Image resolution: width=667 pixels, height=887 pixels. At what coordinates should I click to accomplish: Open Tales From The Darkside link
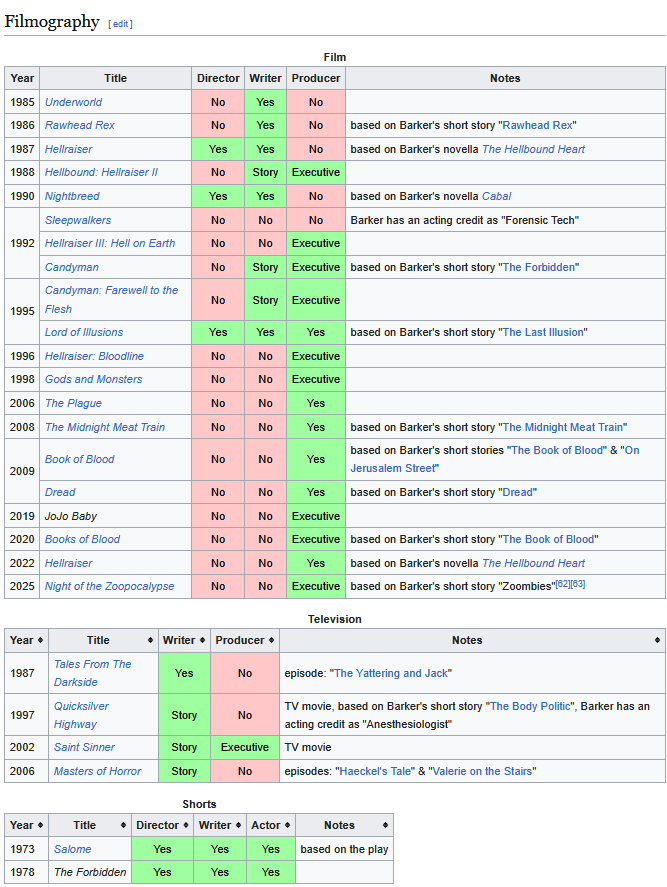[92, 673]
